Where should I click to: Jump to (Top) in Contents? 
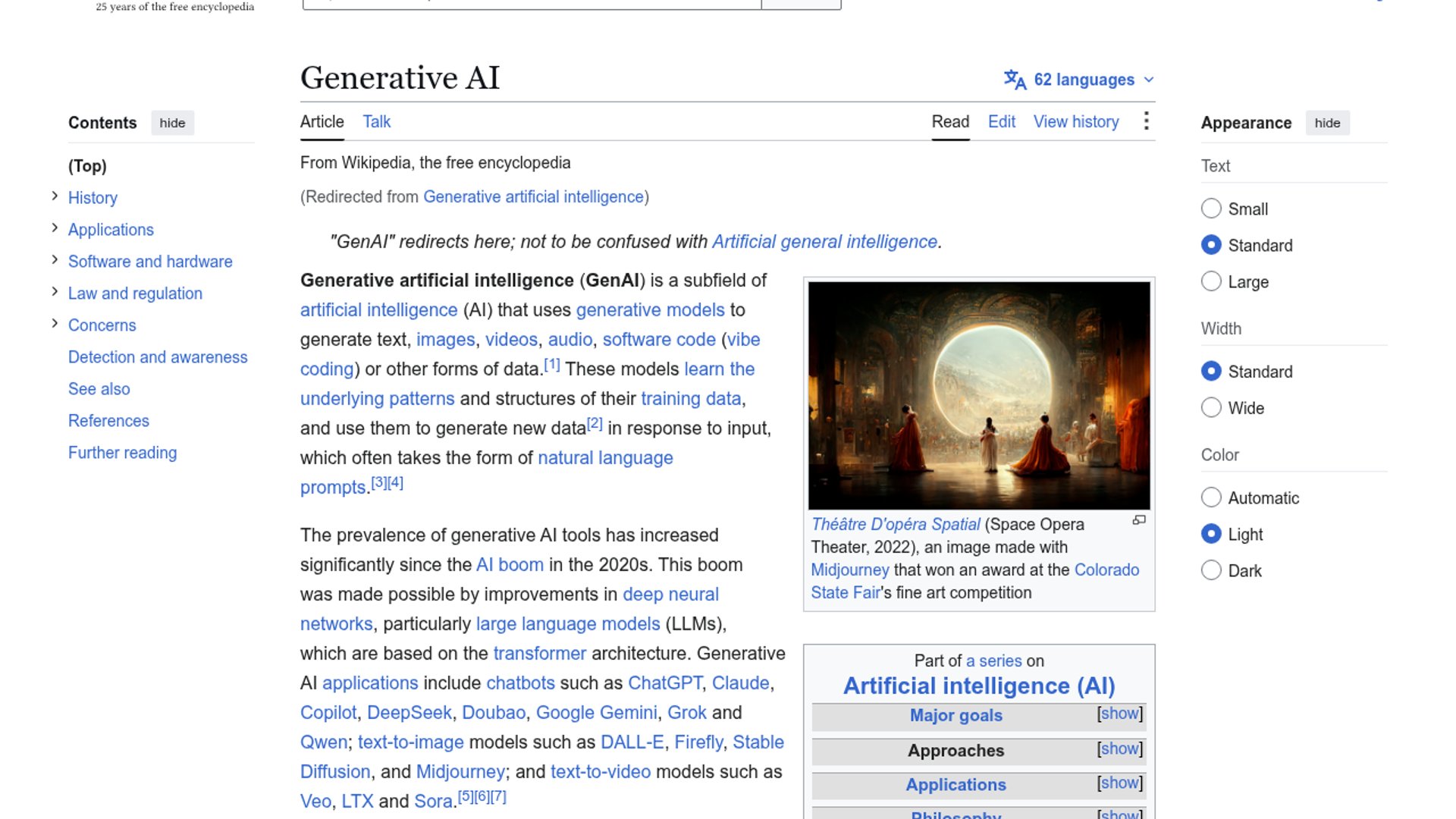pyautogui.click(x=87, y=166)
